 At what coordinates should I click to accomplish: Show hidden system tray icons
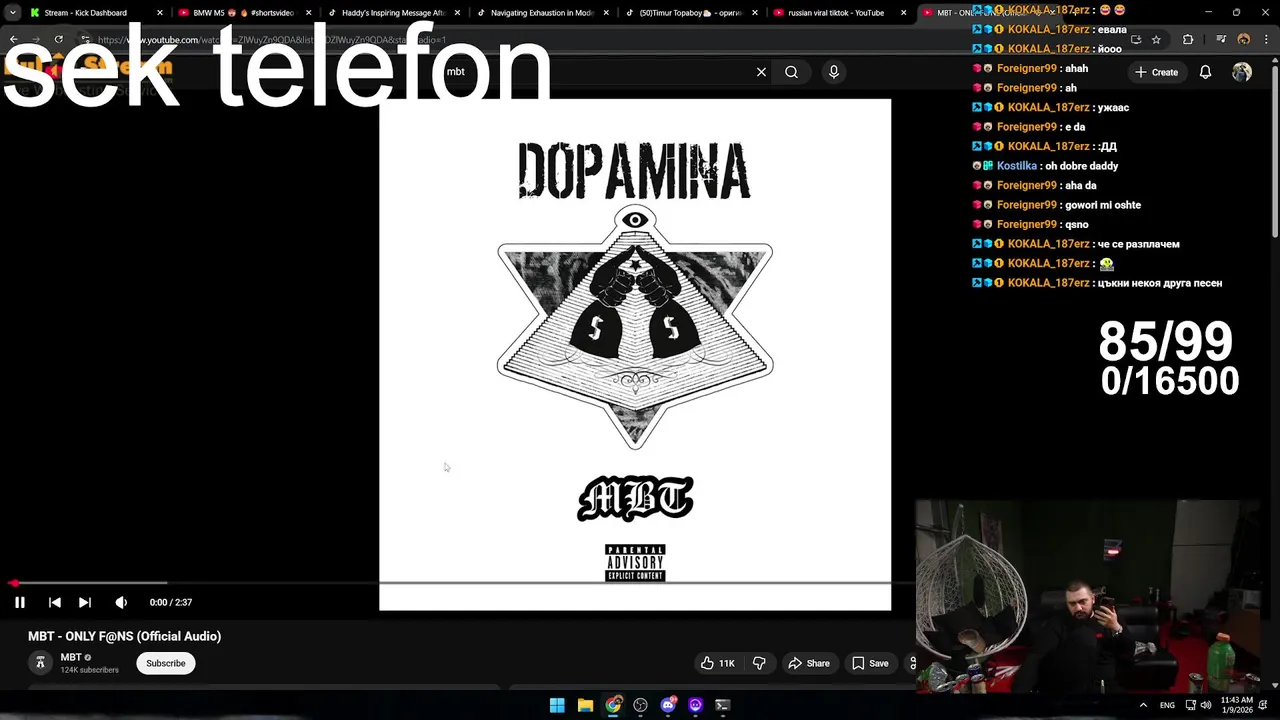1143,705
